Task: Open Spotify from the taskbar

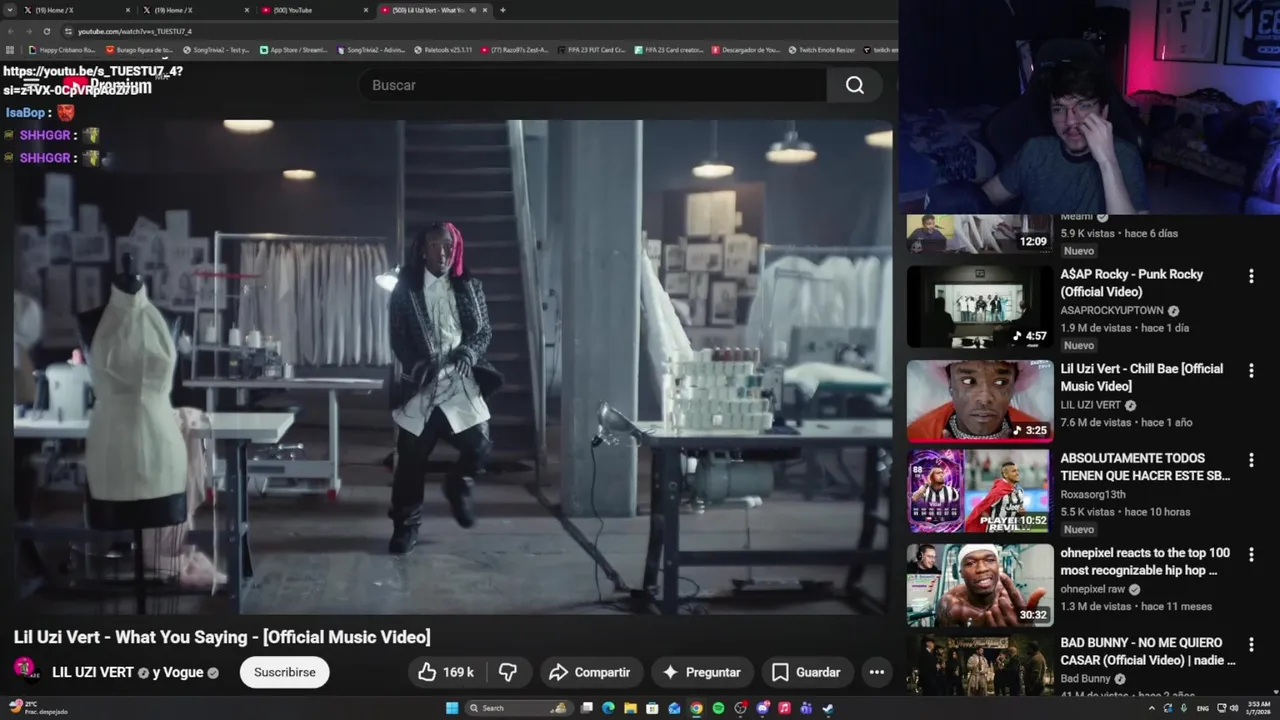Action: click(x=718, y=708)
